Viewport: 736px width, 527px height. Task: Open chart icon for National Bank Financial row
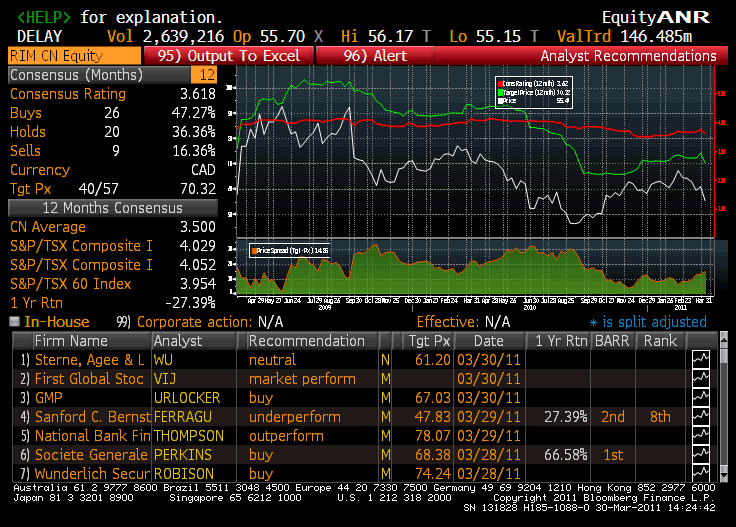pyautogui.click(x=701, y=435)
